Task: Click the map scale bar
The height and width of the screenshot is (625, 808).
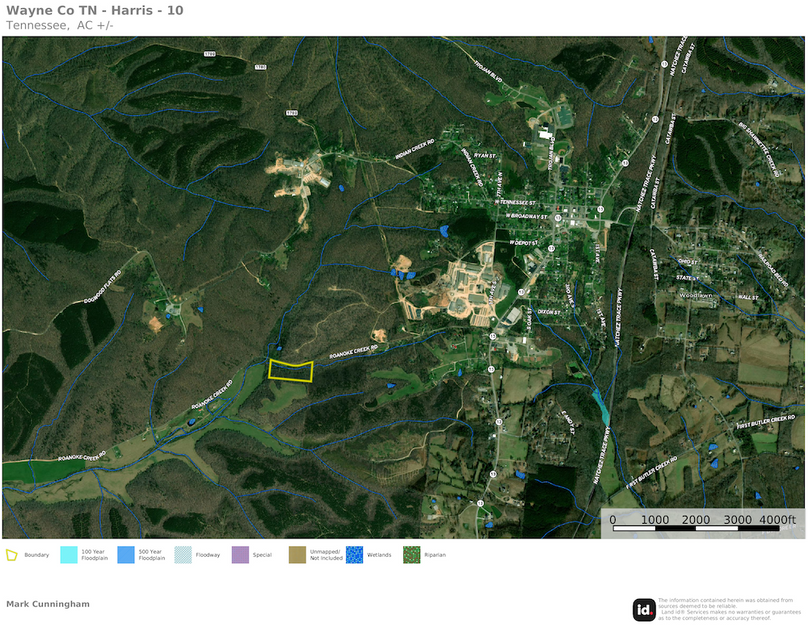Action: [x=703, y=519]
